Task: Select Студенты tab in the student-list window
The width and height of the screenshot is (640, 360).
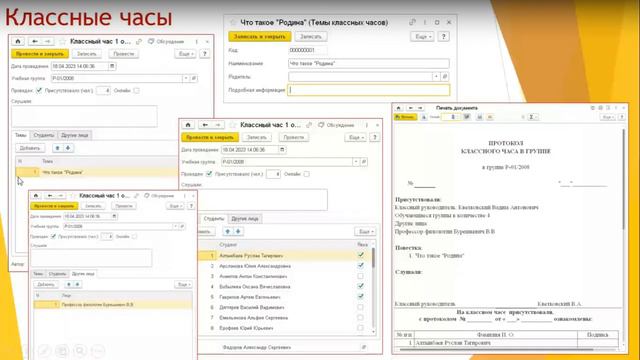Action: 214,219
